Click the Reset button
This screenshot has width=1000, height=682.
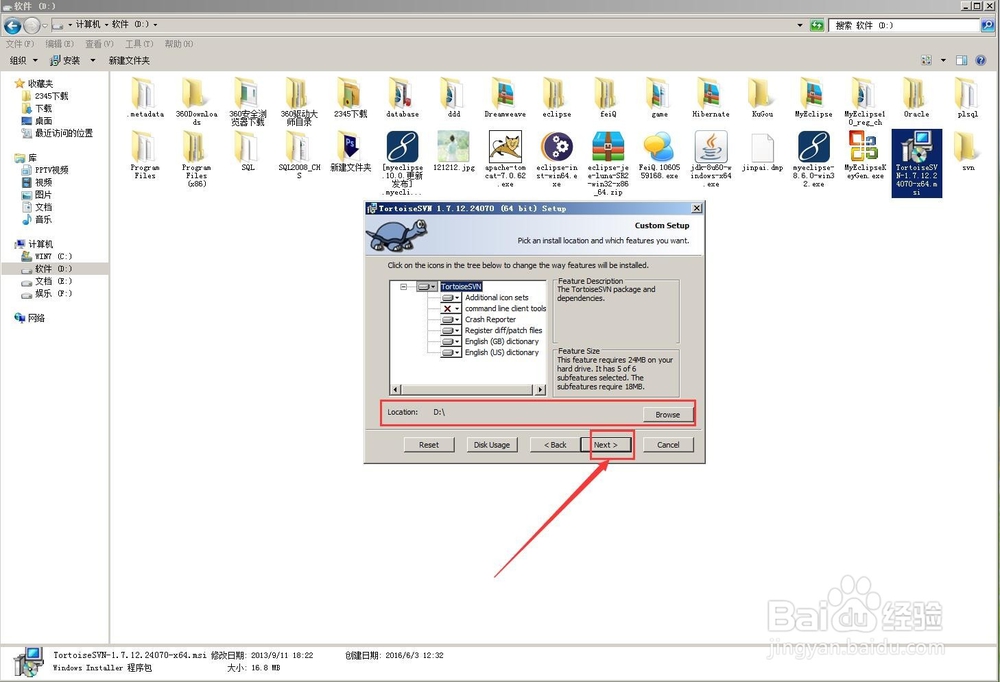click(x=429, y=445)
